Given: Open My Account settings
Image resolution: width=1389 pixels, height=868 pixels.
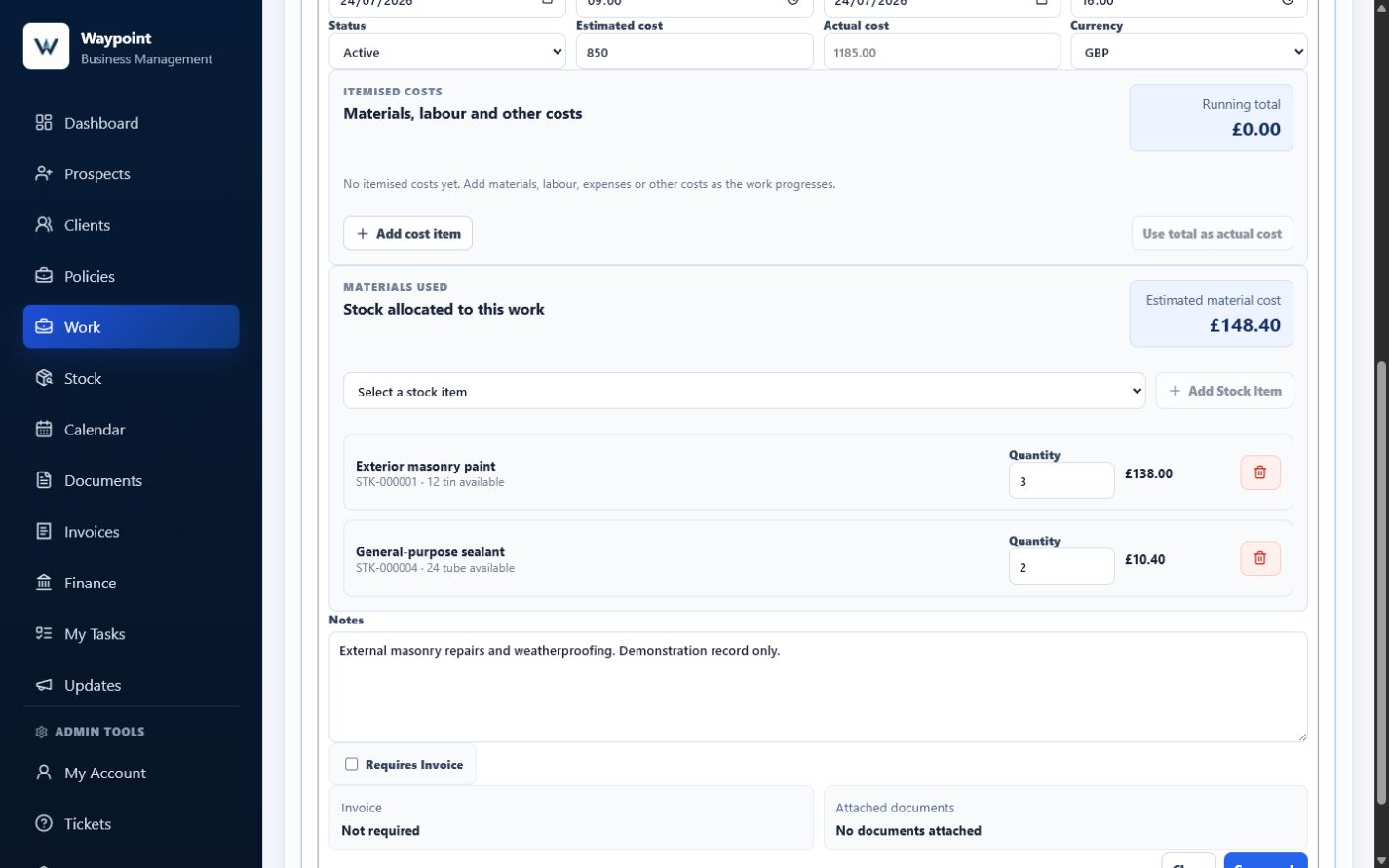Looking at the screenshot, I should pos(131,773).
